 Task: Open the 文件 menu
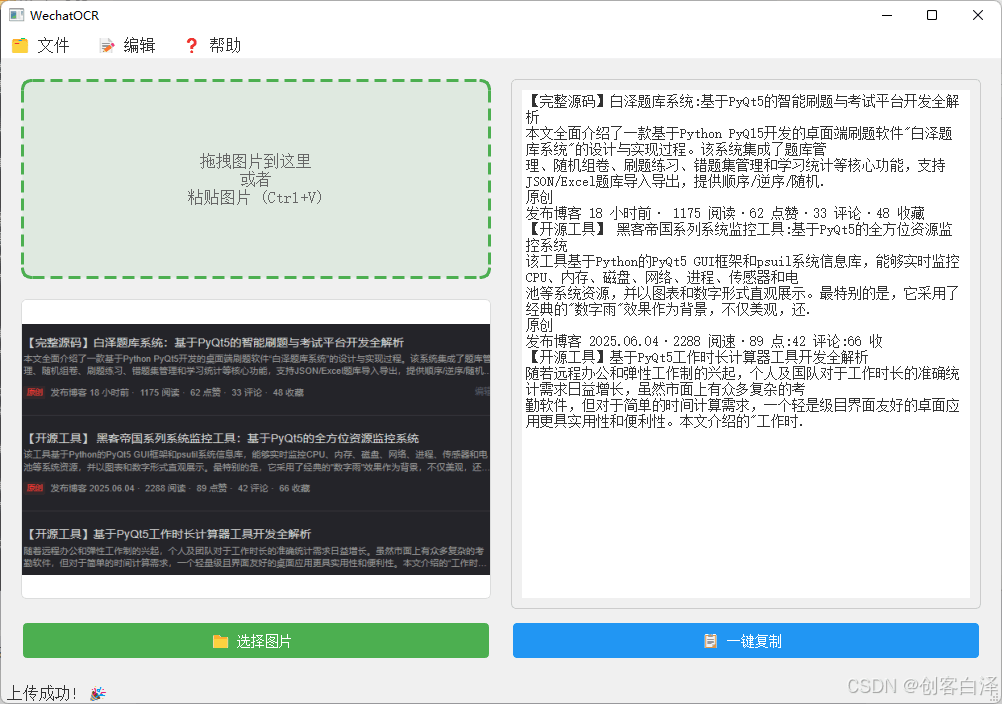click(x=41, y=45)
